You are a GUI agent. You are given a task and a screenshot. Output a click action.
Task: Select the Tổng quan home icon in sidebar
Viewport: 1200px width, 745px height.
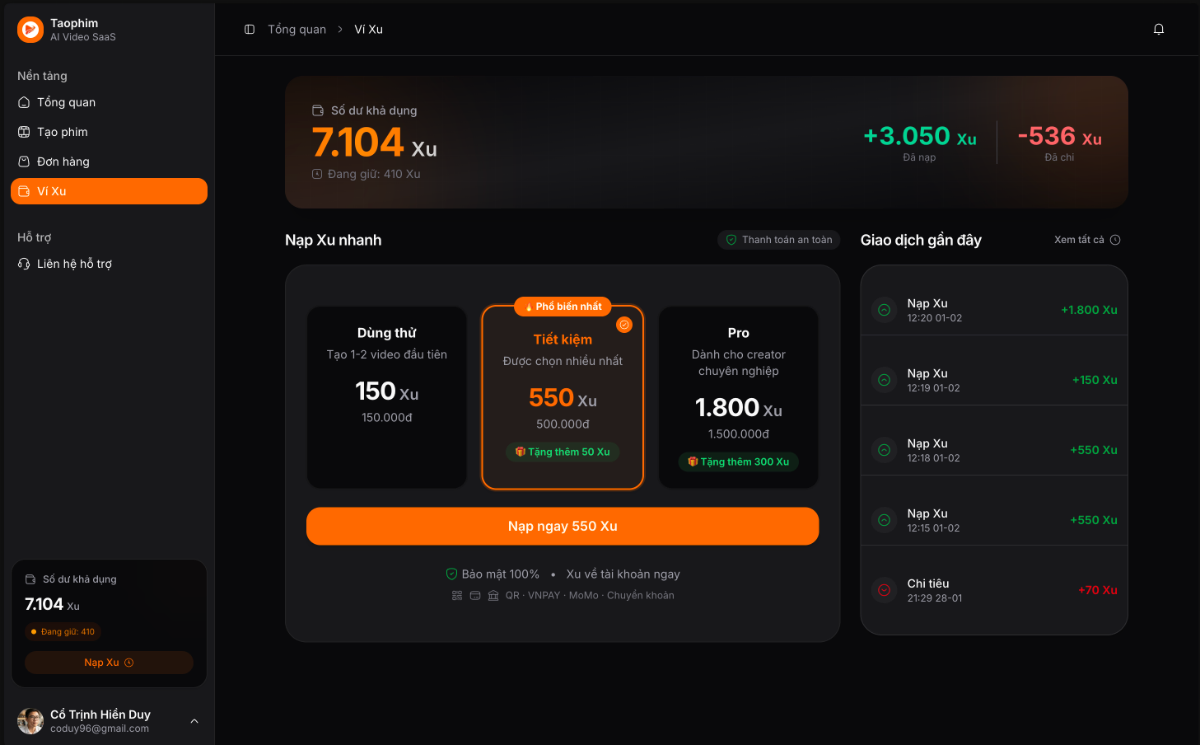(x=22, y=102)
